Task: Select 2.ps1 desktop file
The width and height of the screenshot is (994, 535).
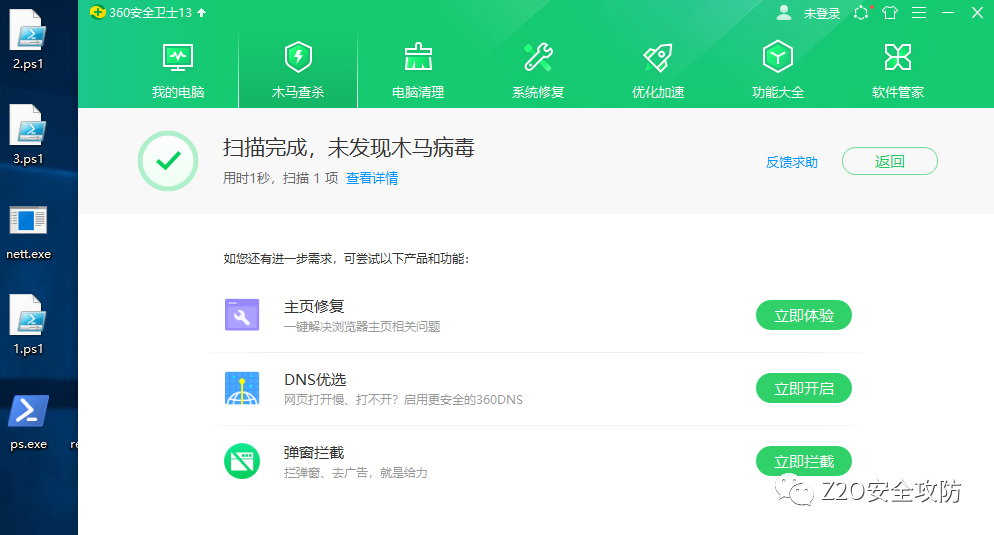Action: 28,39
